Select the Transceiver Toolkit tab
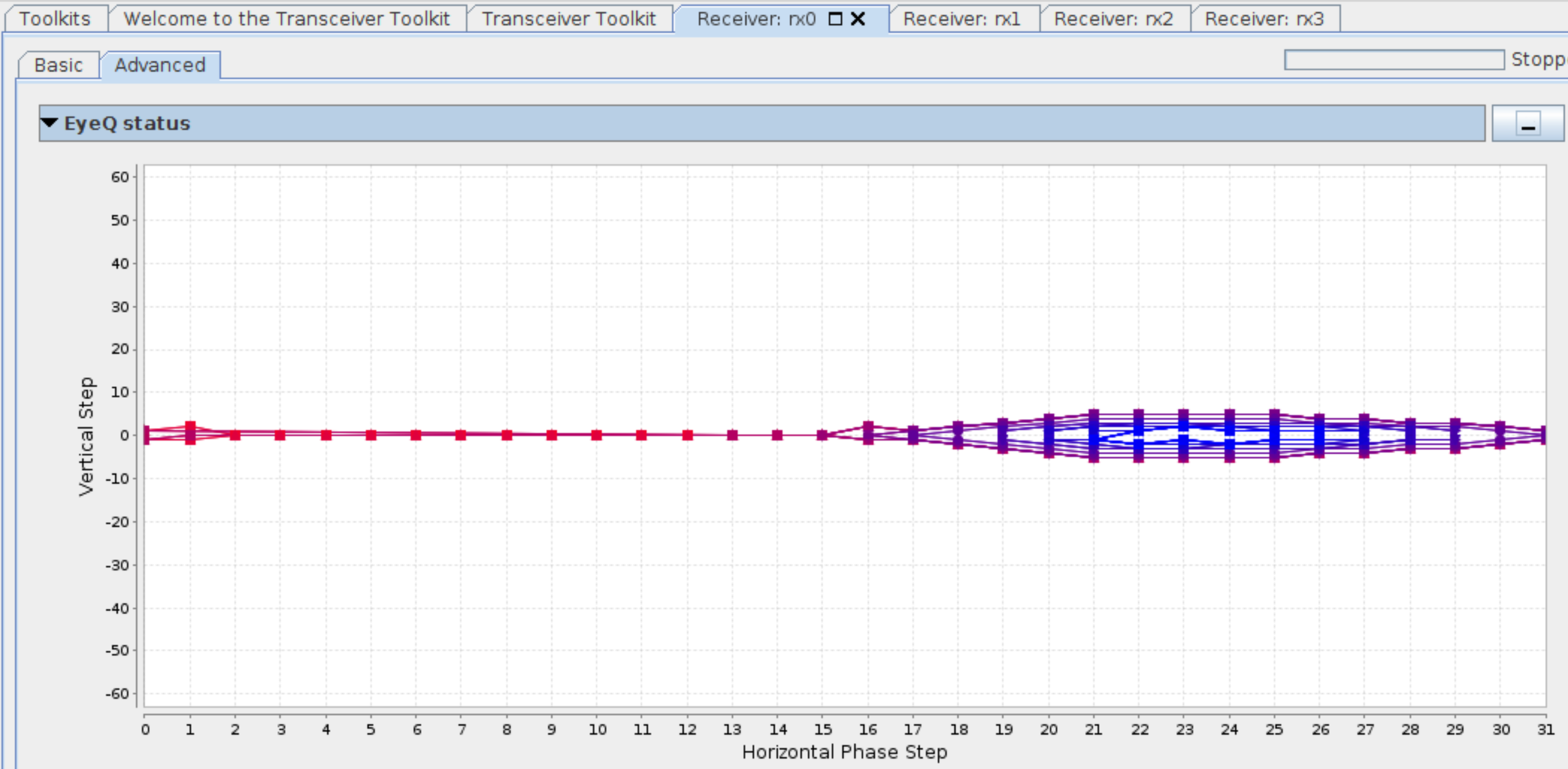The image size is (1568, 769). 569,19
